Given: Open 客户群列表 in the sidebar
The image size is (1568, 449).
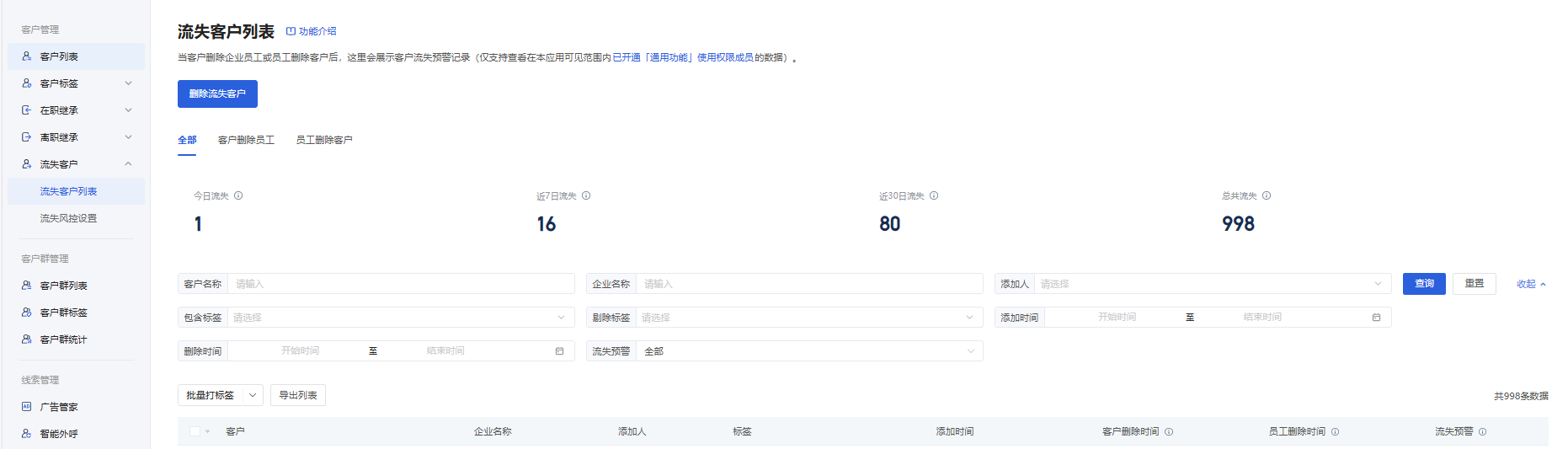Looking at the screenshot, I should pos(76,286).
